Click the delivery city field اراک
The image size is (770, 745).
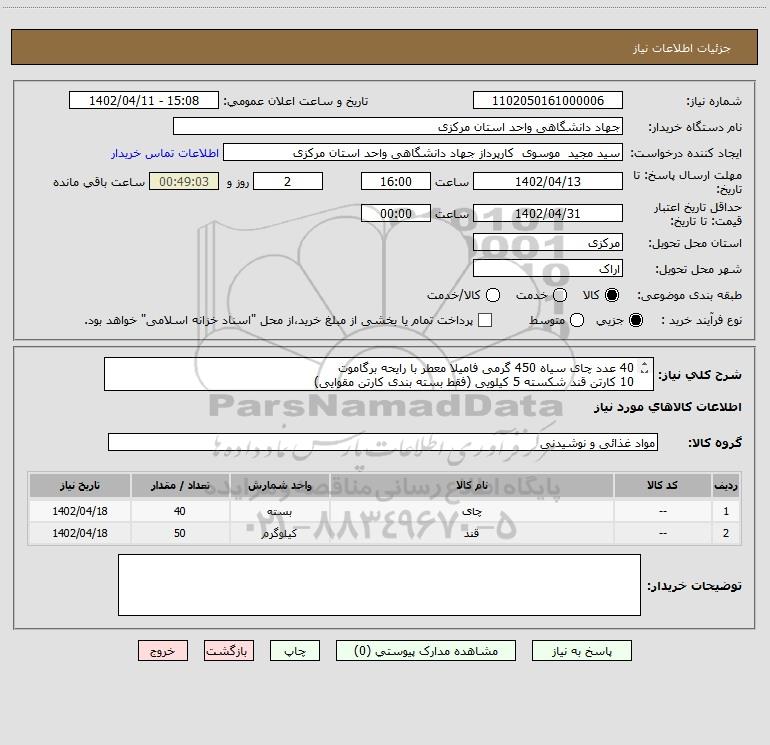pos(548,268)
